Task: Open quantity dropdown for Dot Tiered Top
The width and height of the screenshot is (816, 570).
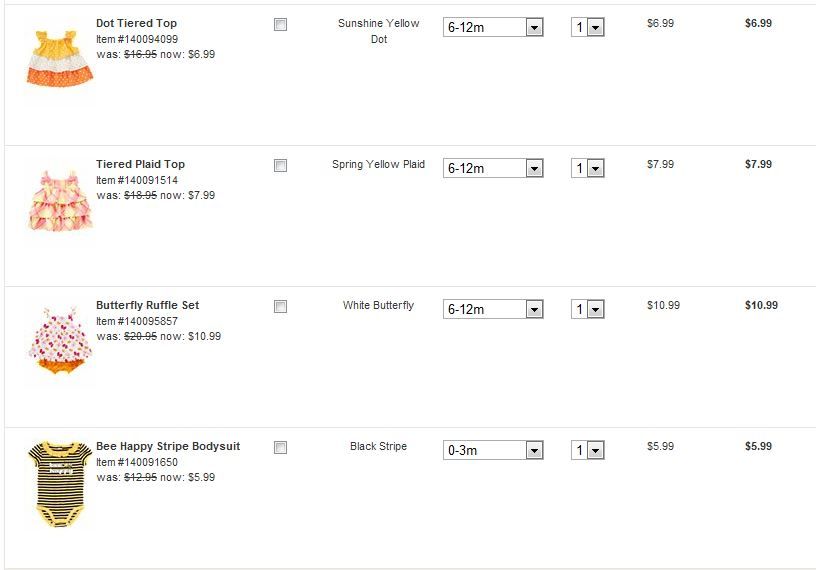Action: pyautogui.click(x=588, y=28)
